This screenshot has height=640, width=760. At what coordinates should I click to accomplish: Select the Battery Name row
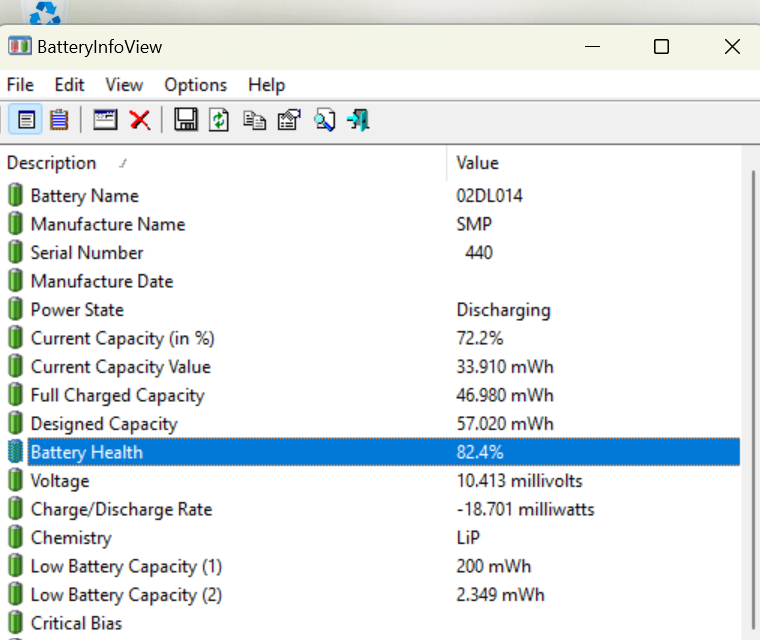[370, 195]
